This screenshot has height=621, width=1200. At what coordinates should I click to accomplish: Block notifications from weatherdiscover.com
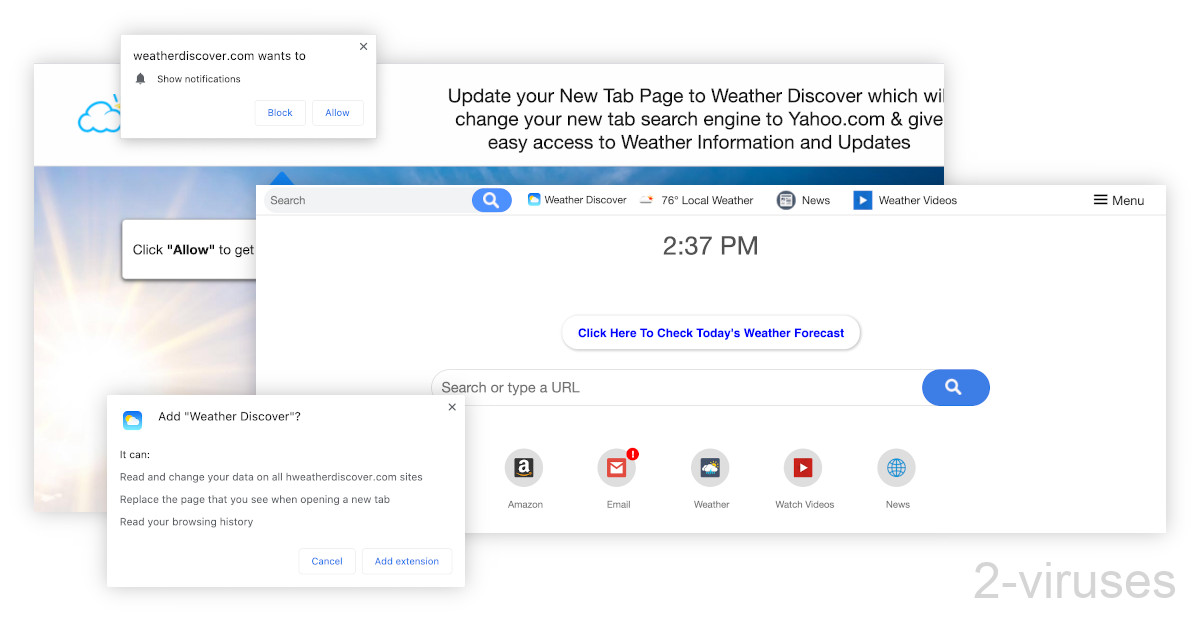(280, 113)
